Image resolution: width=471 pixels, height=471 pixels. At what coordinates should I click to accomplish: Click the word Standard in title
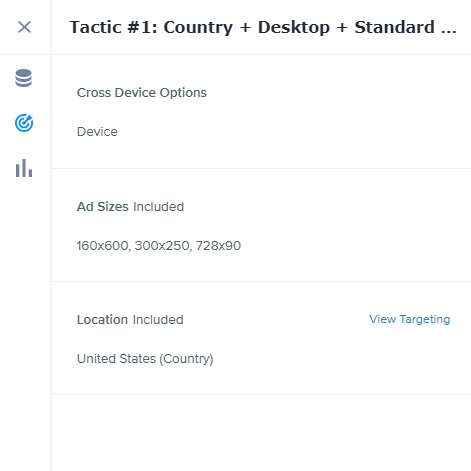point(394,27)
